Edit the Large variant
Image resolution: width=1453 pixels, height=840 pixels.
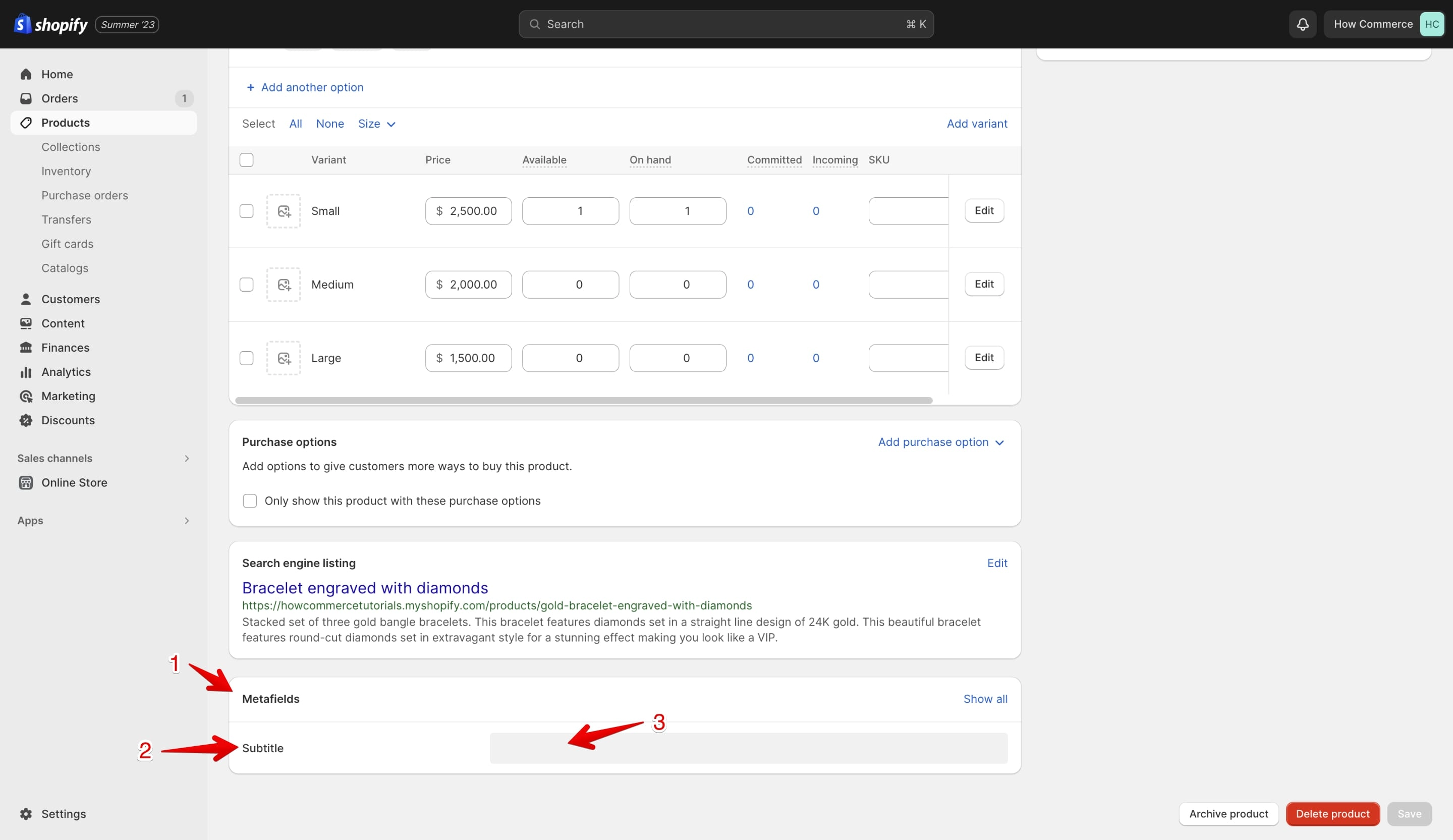(x=984, y=358)
